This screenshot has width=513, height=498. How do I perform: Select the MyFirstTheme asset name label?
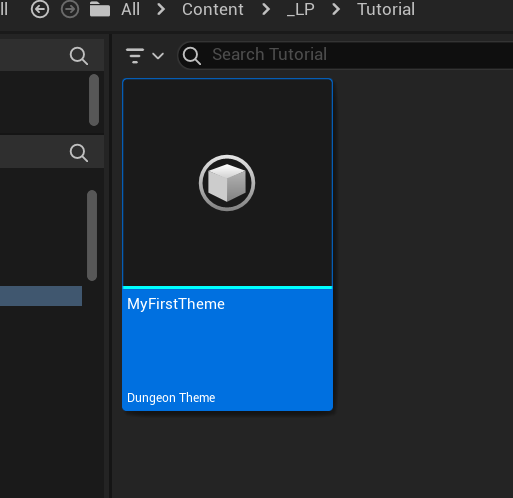click(176, 304)
